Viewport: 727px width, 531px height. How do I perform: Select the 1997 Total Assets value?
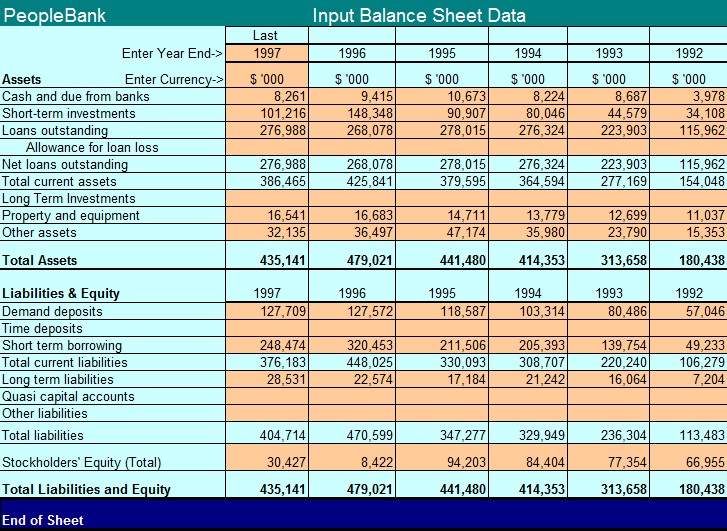click(x=265, y=261)
